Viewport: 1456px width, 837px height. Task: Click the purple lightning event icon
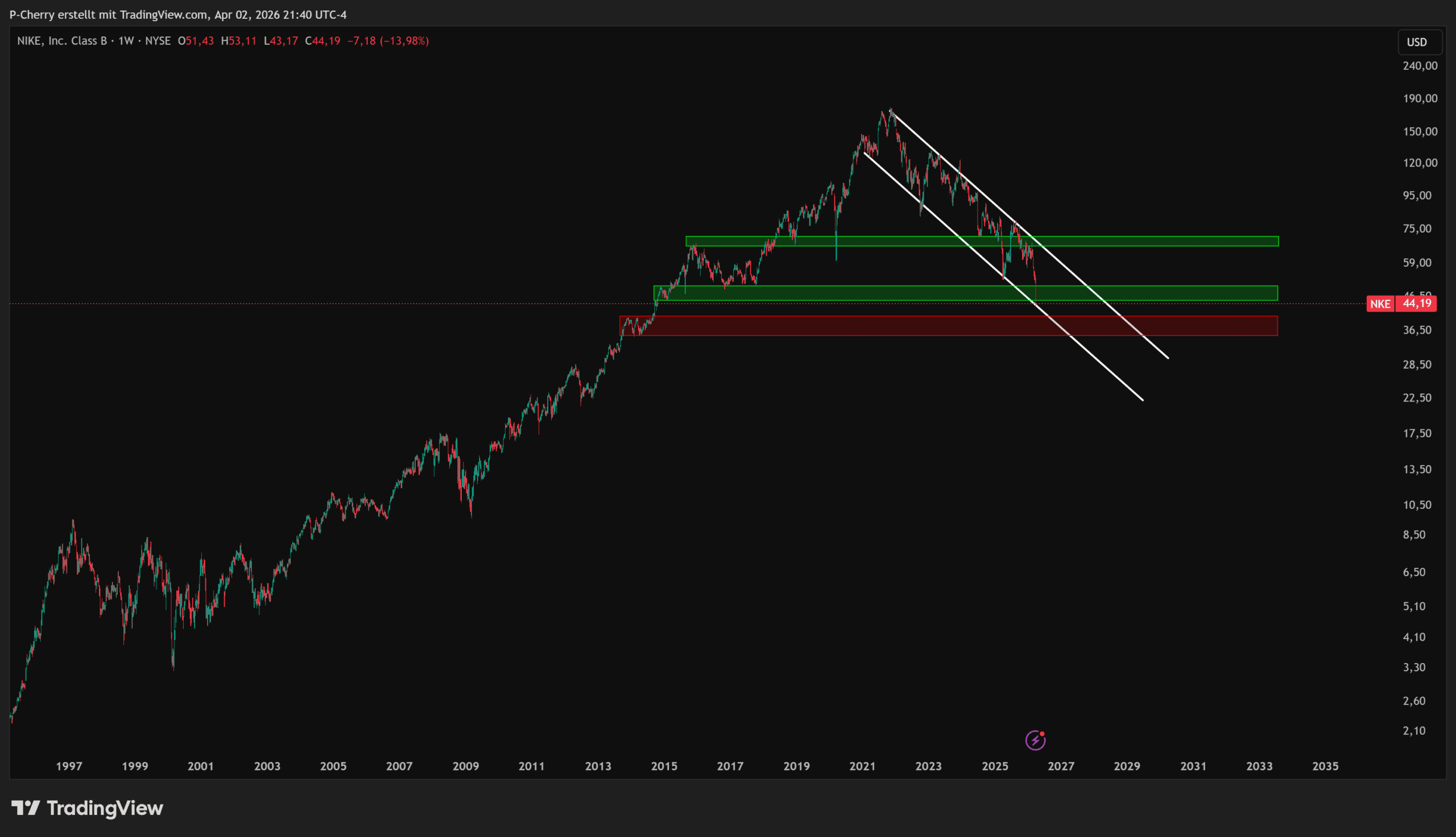(1035, 740)
